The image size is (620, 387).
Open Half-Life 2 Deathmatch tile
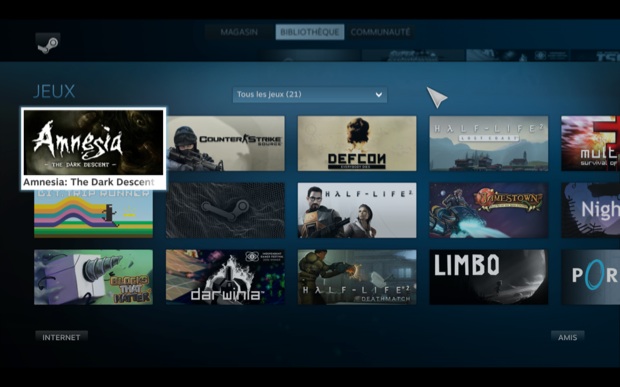[357, 277]
